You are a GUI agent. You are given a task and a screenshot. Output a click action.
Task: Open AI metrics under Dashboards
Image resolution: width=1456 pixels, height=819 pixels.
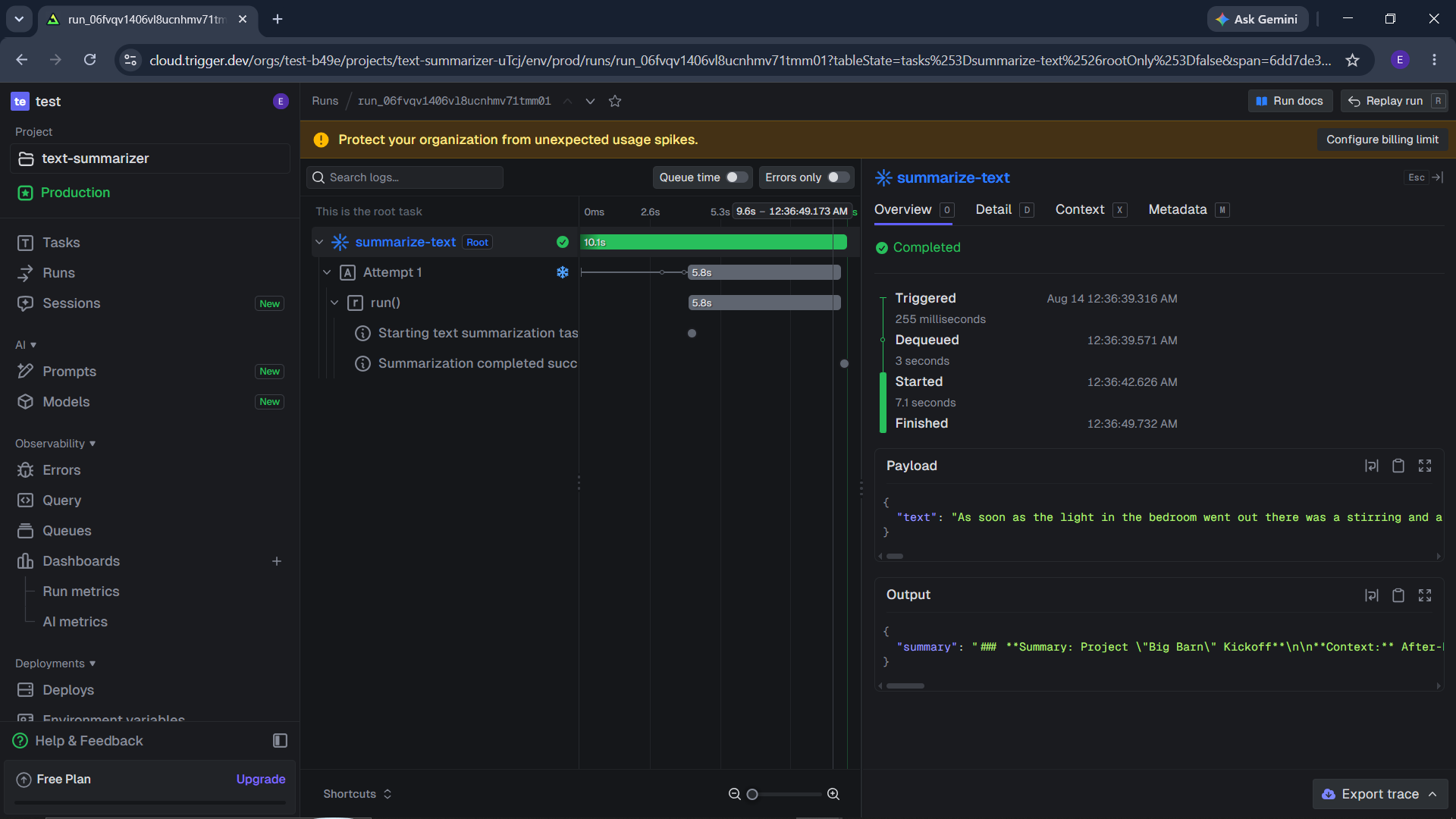75,622
